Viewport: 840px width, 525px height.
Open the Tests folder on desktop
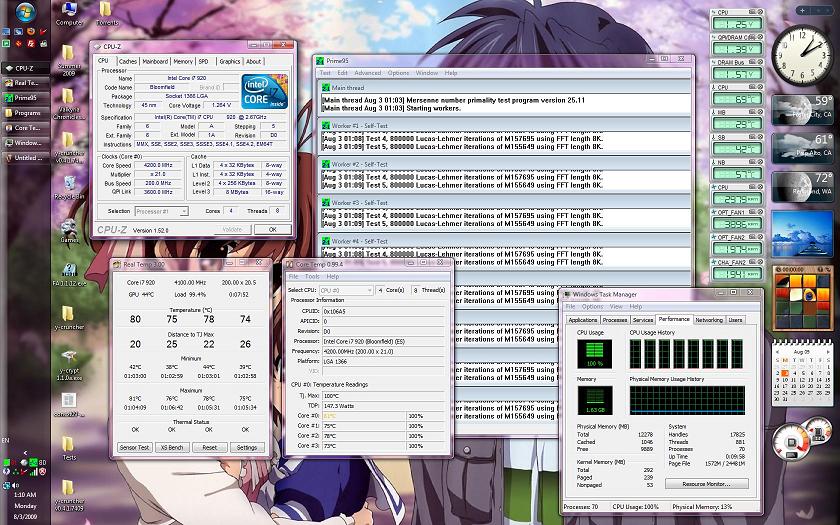[x=69, y=448]
